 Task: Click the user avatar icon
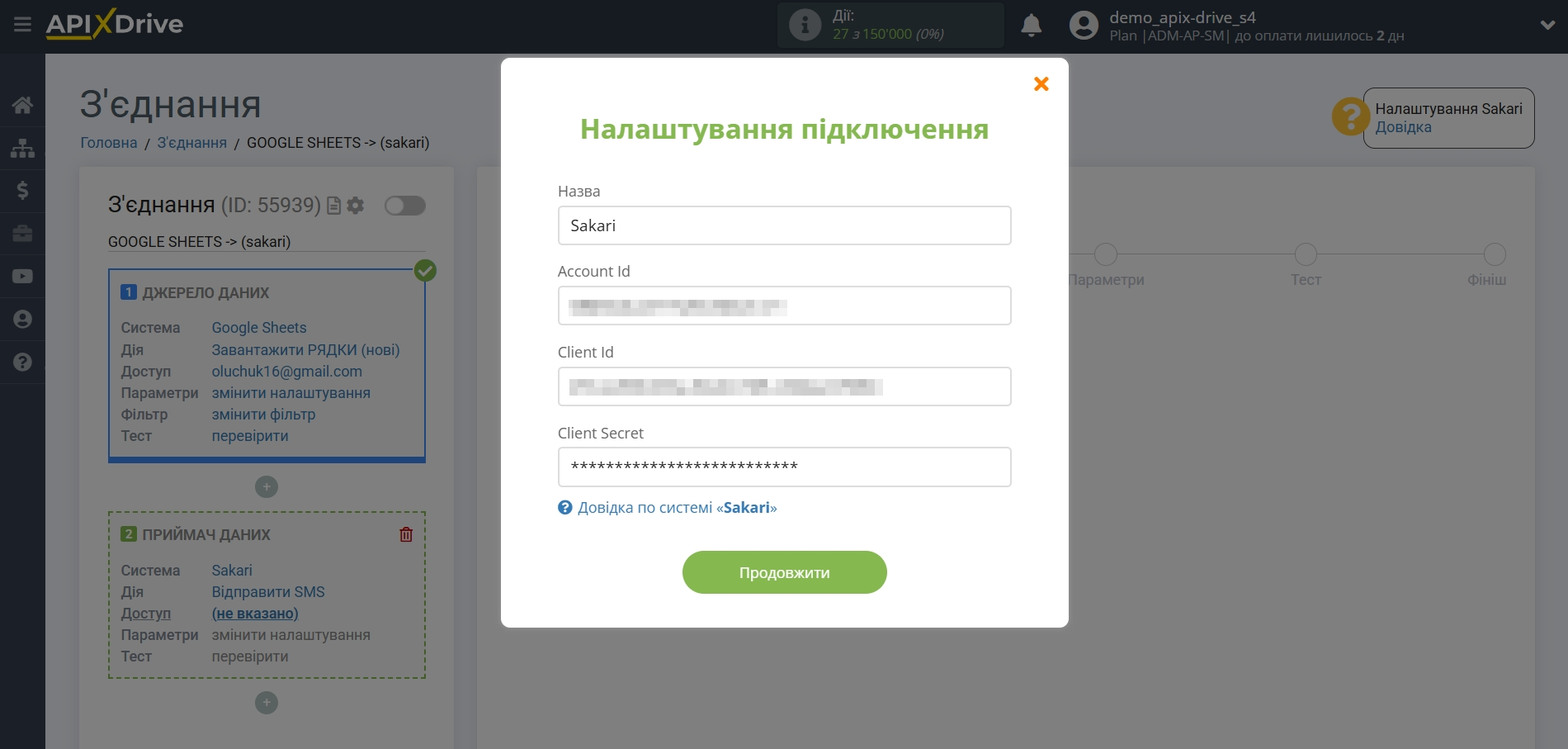(x=1084, y=26)
